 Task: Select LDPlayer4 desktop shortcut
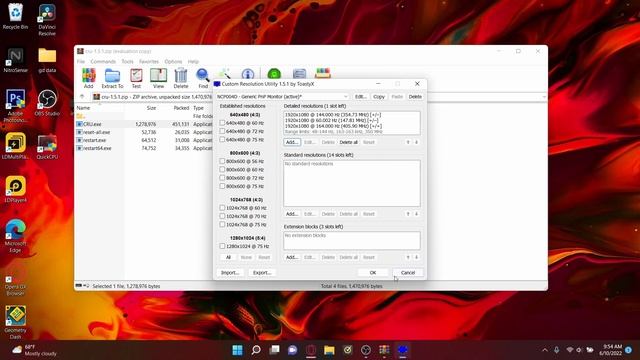pyautogui.click(x=16, y=189)
